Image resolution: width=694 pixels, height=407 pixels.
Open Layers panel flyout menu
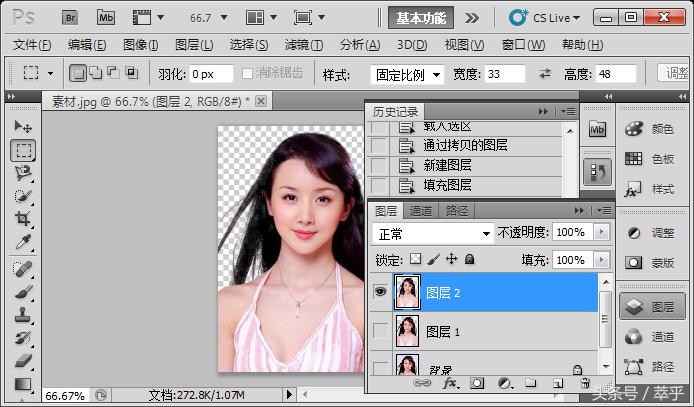(604, 211)
